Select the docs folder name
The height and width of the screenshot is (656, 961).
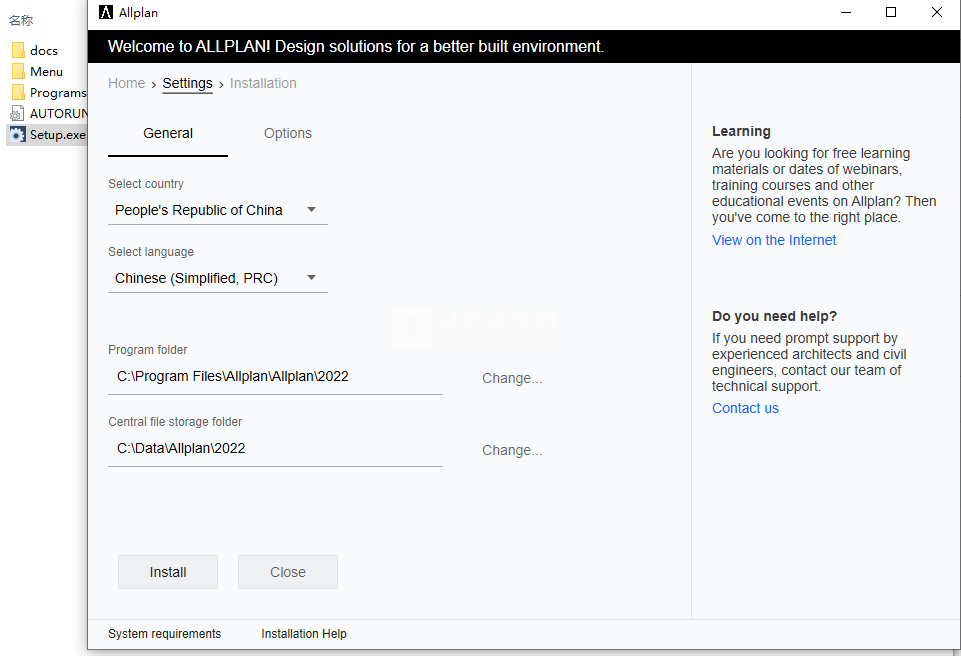tap(44, 51)
